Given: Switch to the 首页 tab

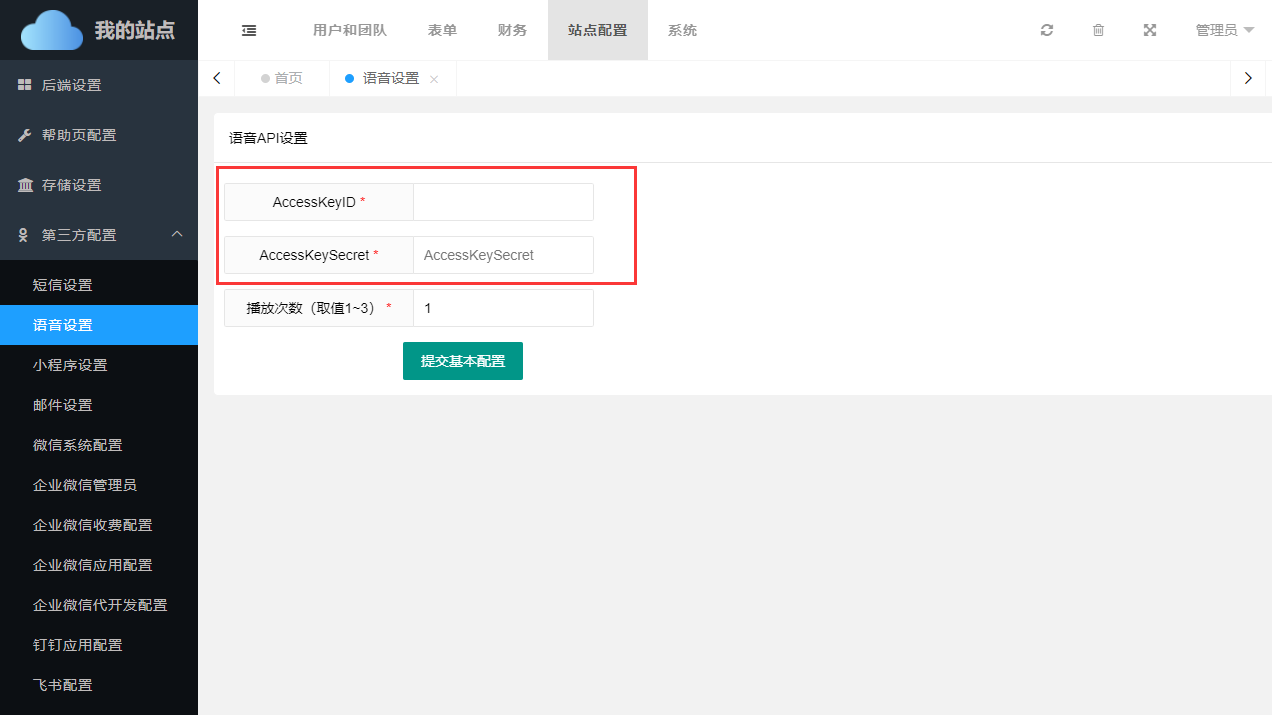Looking at the screenshot, I should point(282,78).
